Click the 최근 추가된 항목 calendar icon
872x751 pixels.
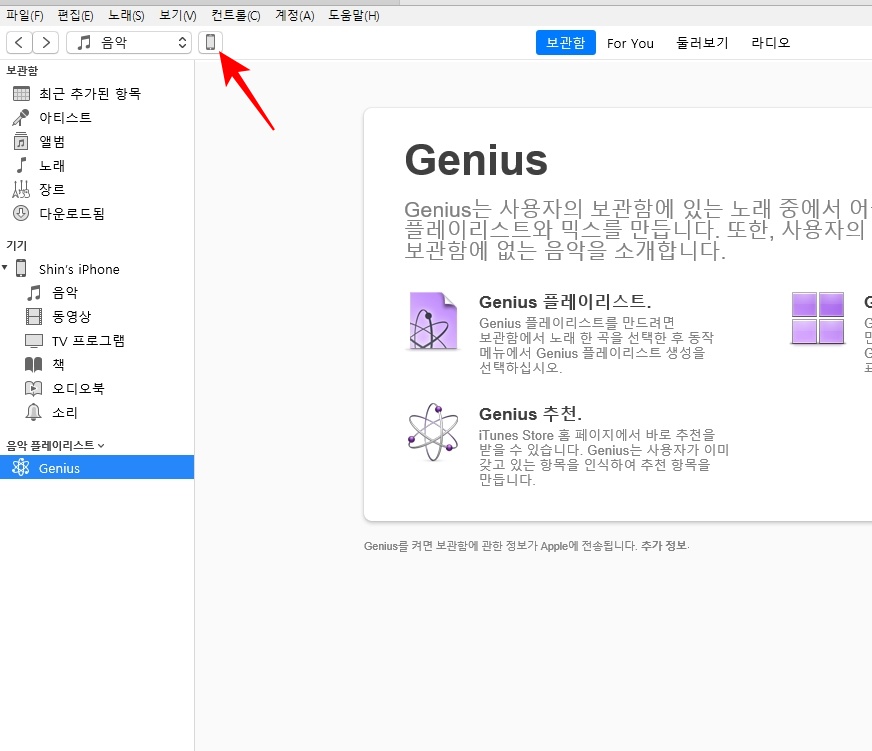[x=21, y=93]
